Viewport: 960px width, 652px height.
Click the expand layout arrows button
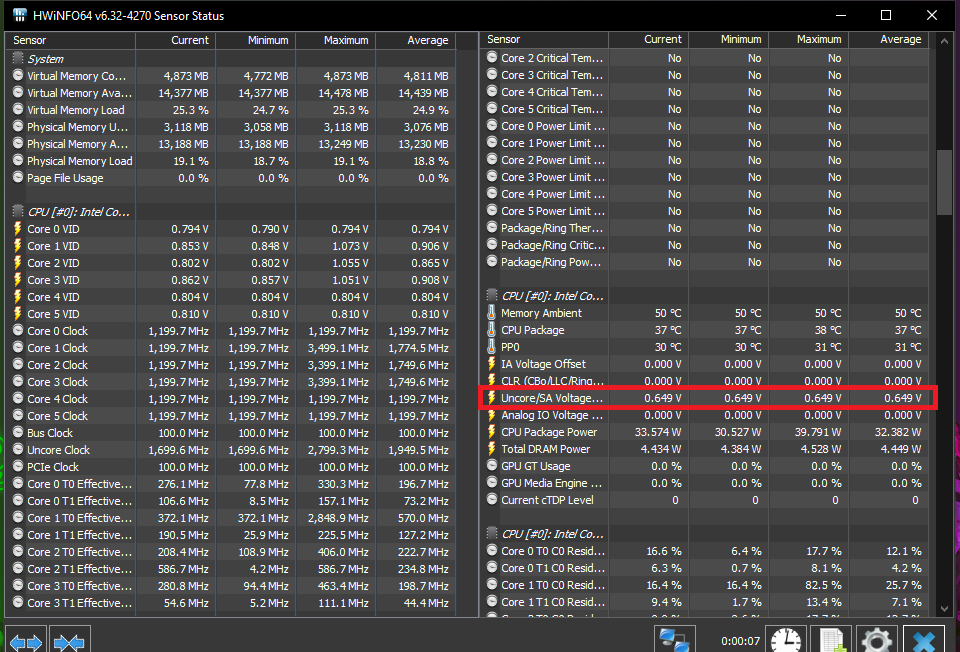pyautogui.click(x=26, y=641)
